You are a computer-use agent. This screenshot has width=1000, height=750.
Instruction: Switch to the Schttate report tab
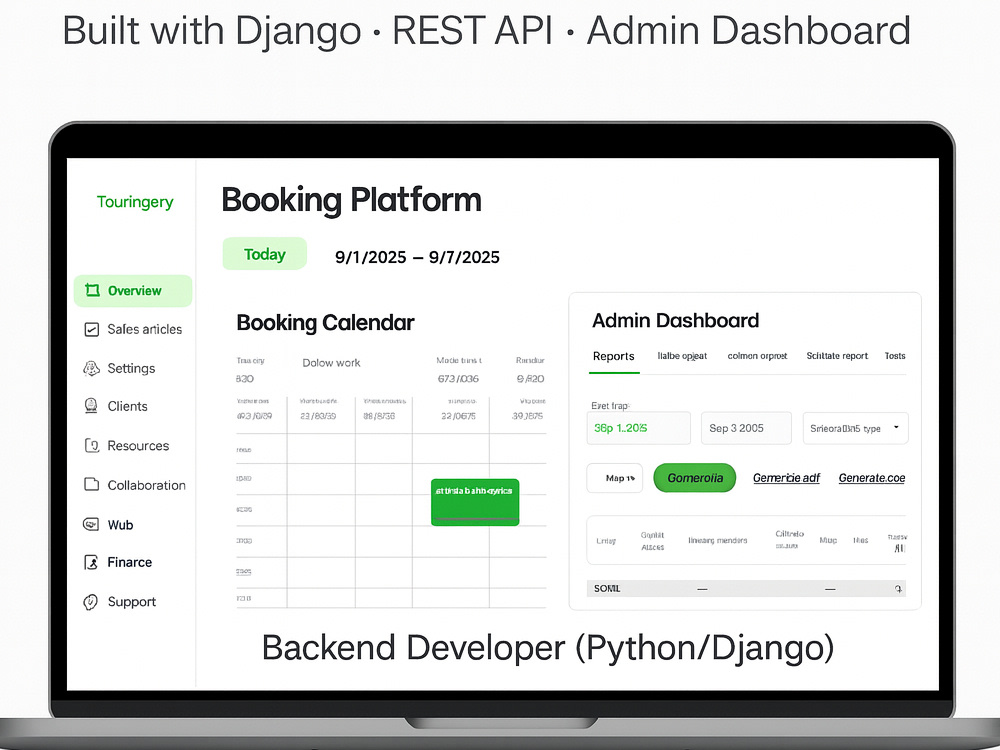[x=837, y=356]
